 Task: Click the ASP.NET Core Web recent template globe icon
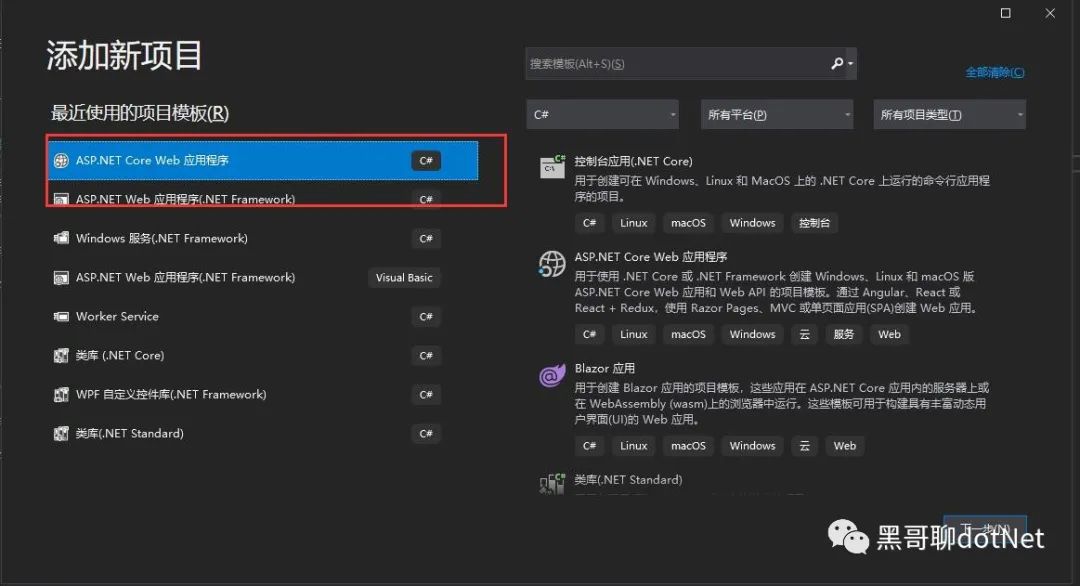coord(61,160)
